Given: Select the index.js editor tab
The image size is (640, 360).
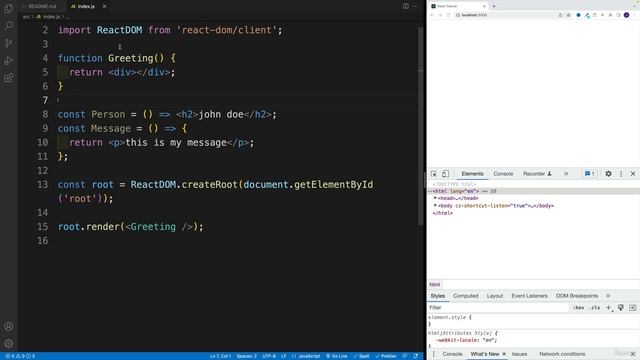Looking at the screenshot, I should pyautogui.click(x=86, y=6).
